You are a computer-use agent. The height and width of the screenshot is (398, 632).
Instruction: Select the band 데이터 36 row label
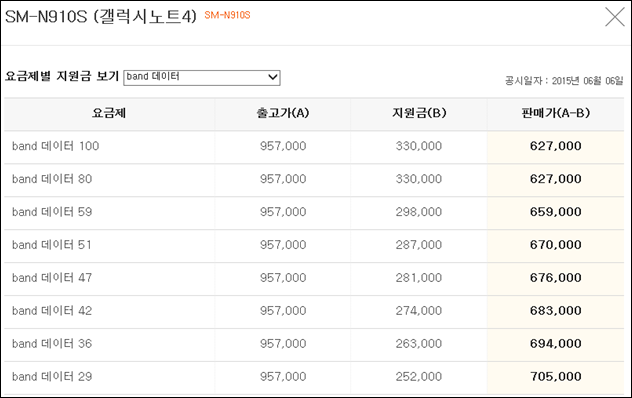pos(52,344)
